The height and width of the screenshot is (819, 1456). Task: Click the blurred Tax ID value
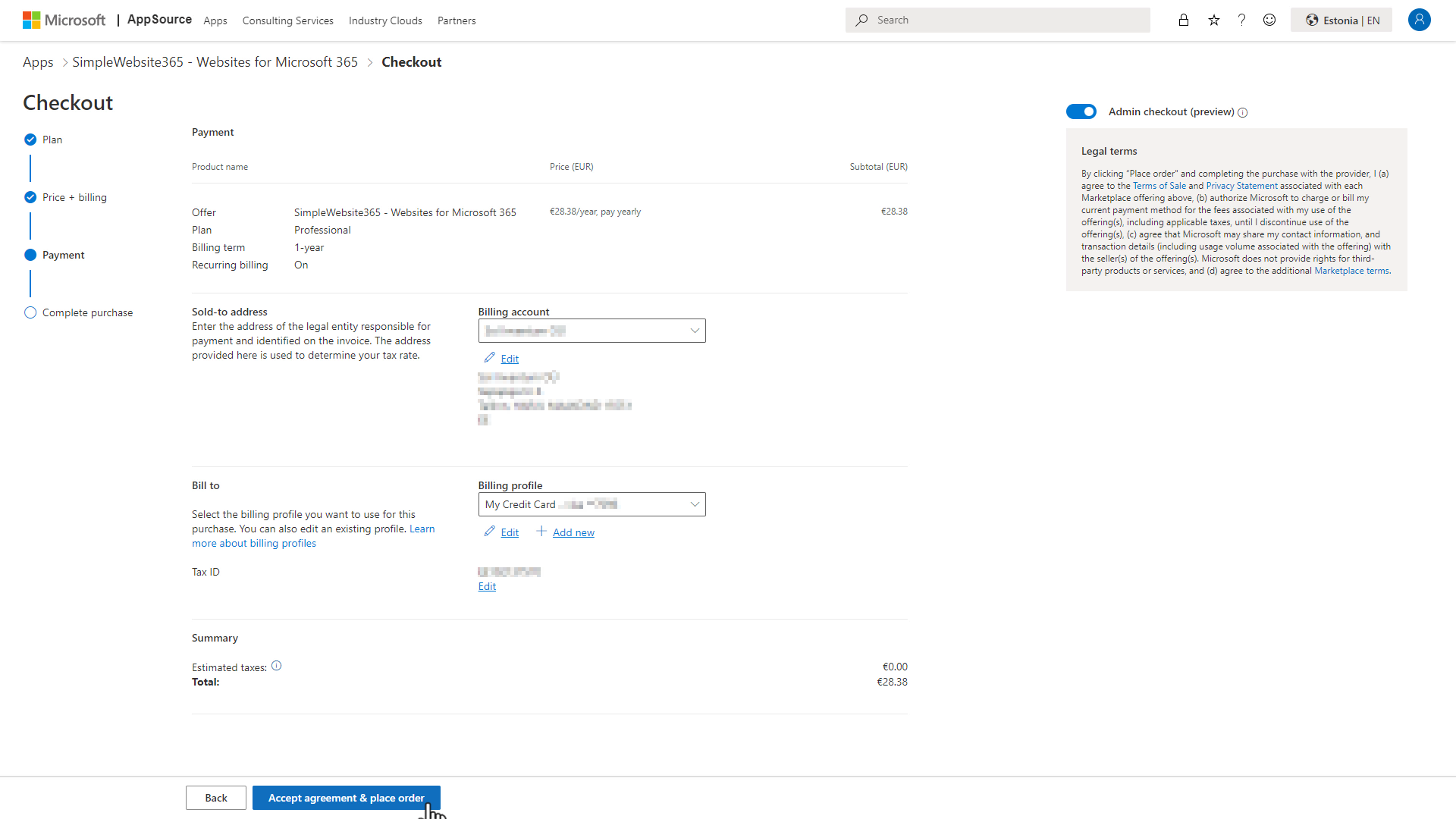[510, 572]
